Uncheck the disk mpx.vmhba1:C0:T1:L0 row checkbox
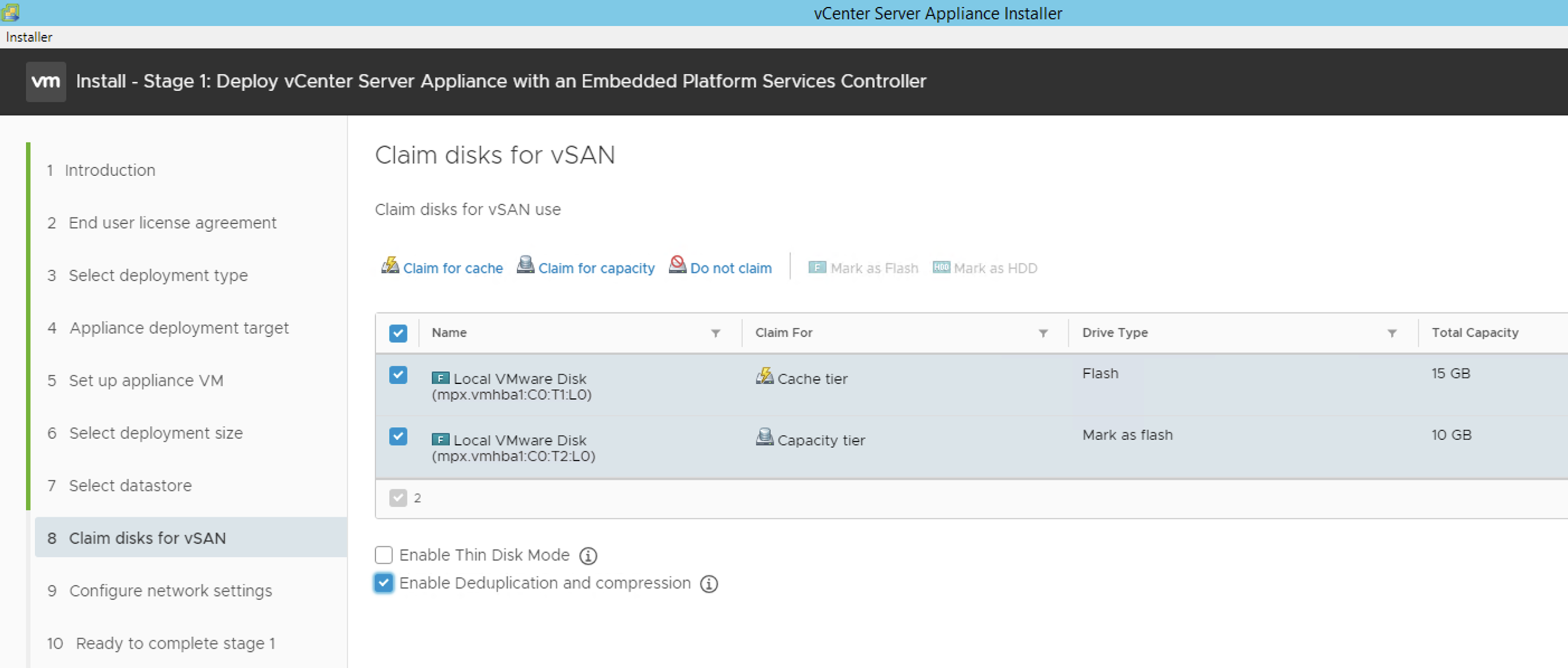This screenshot has width=1568, height=668. pos(398,375)
